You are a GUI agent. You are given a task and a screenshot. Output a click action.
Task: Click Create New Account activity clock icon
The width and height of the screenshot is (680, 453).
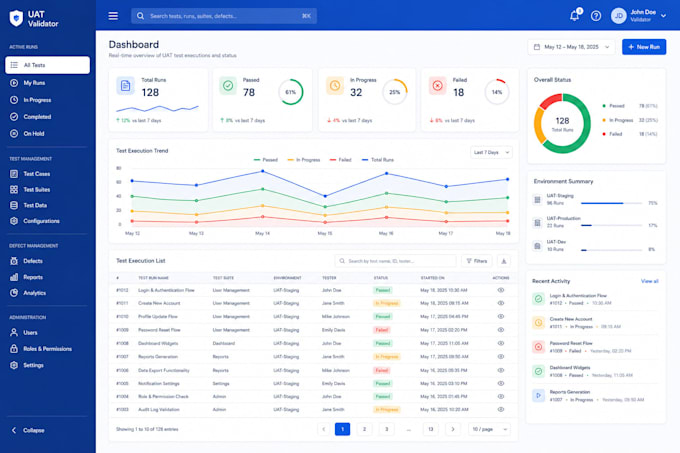tap(538, 323)
